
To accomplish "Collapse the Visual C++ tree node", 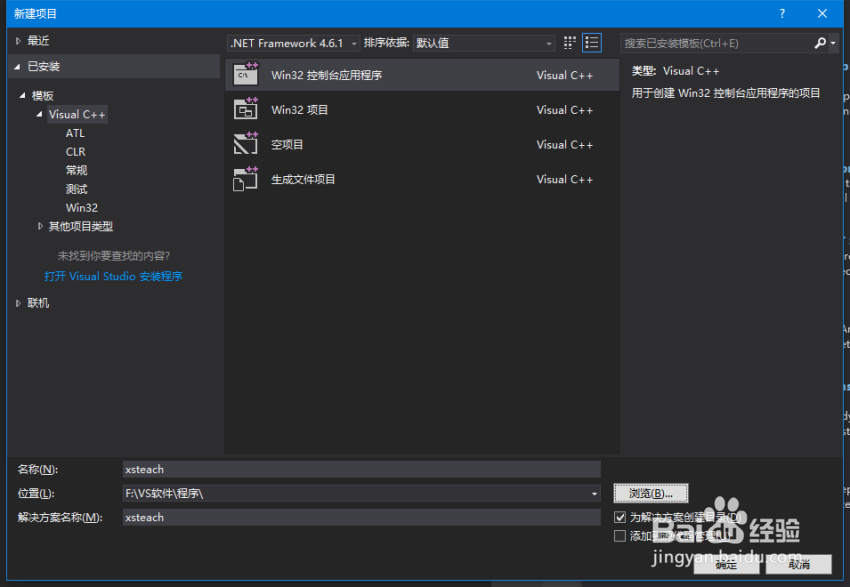I will click(x=40, y=114).
